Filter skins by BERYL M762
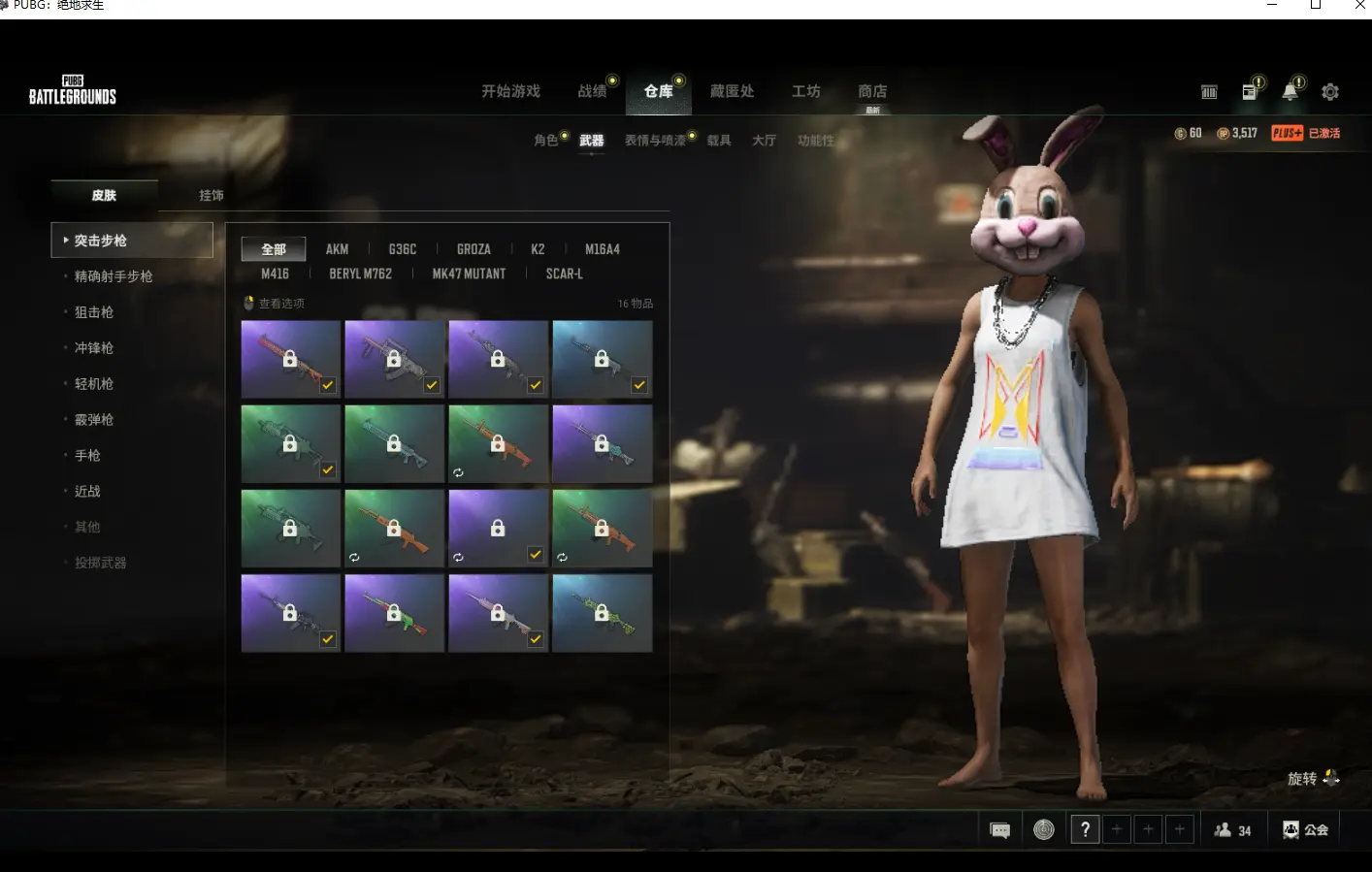1372x872 pixels. pyautogui.click(x=361, y=275)
